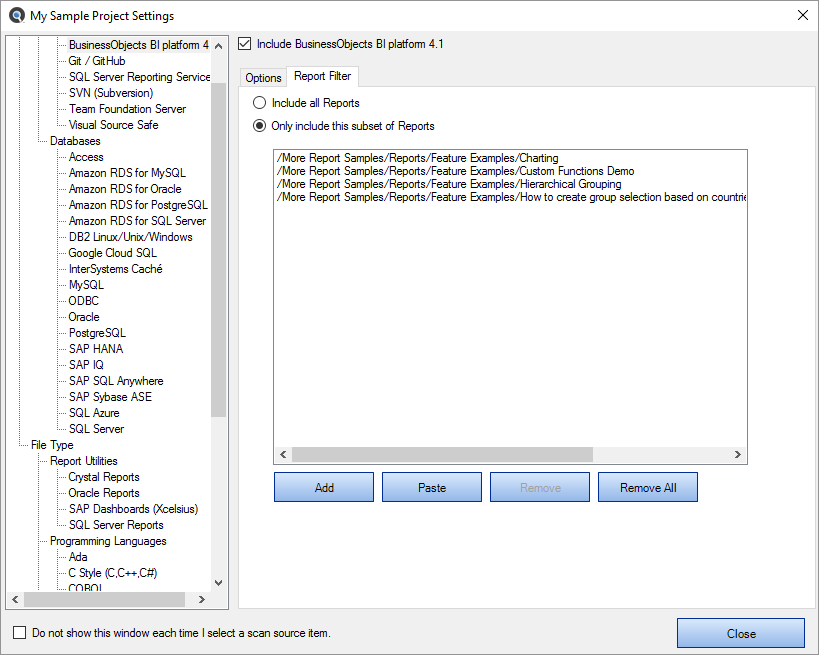
Task: Select Access database tree item
Action: click(86, 157)
